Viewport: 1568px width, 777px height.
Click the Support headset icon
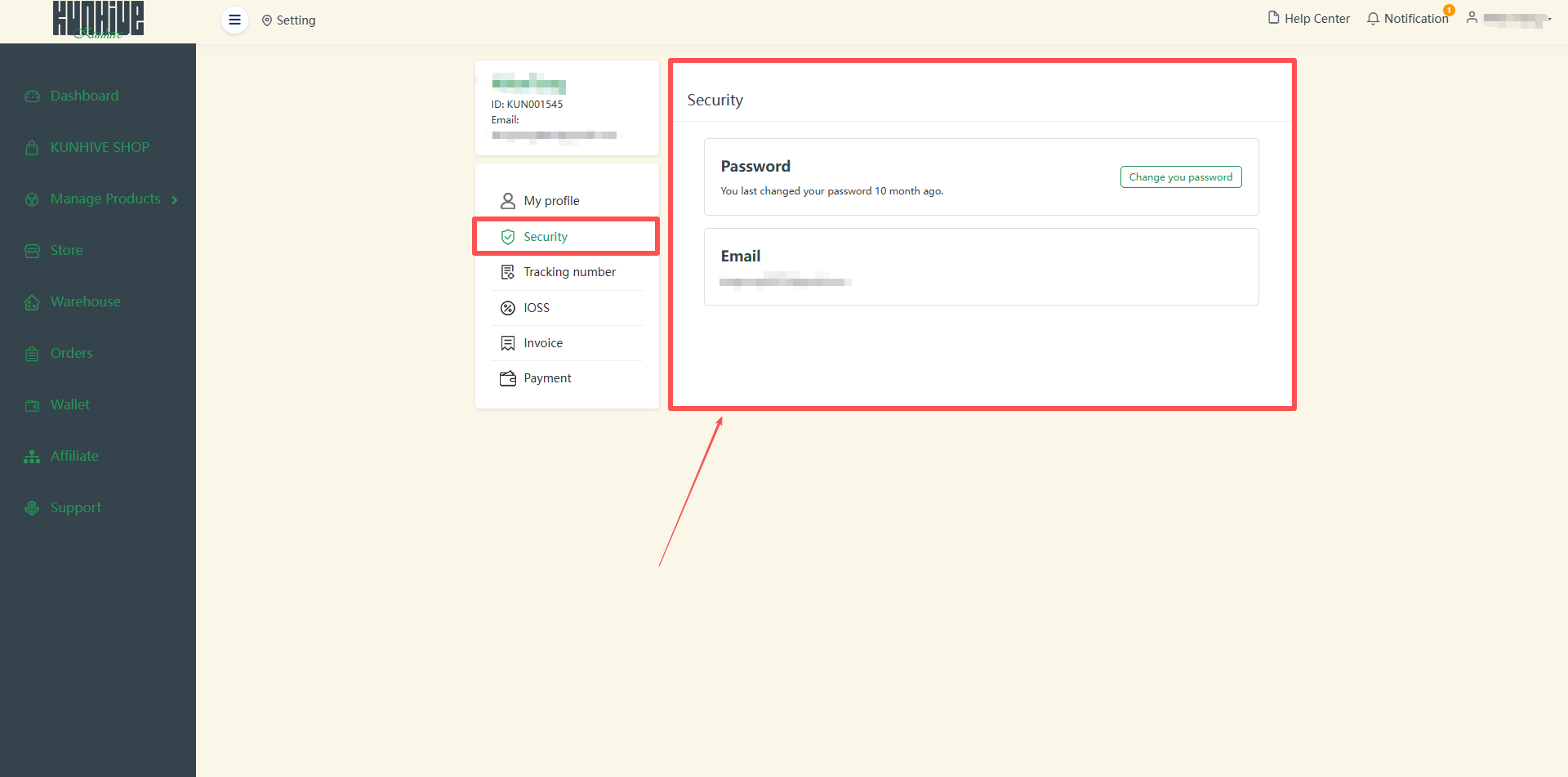pyautogui.click(x=32, y=508)
